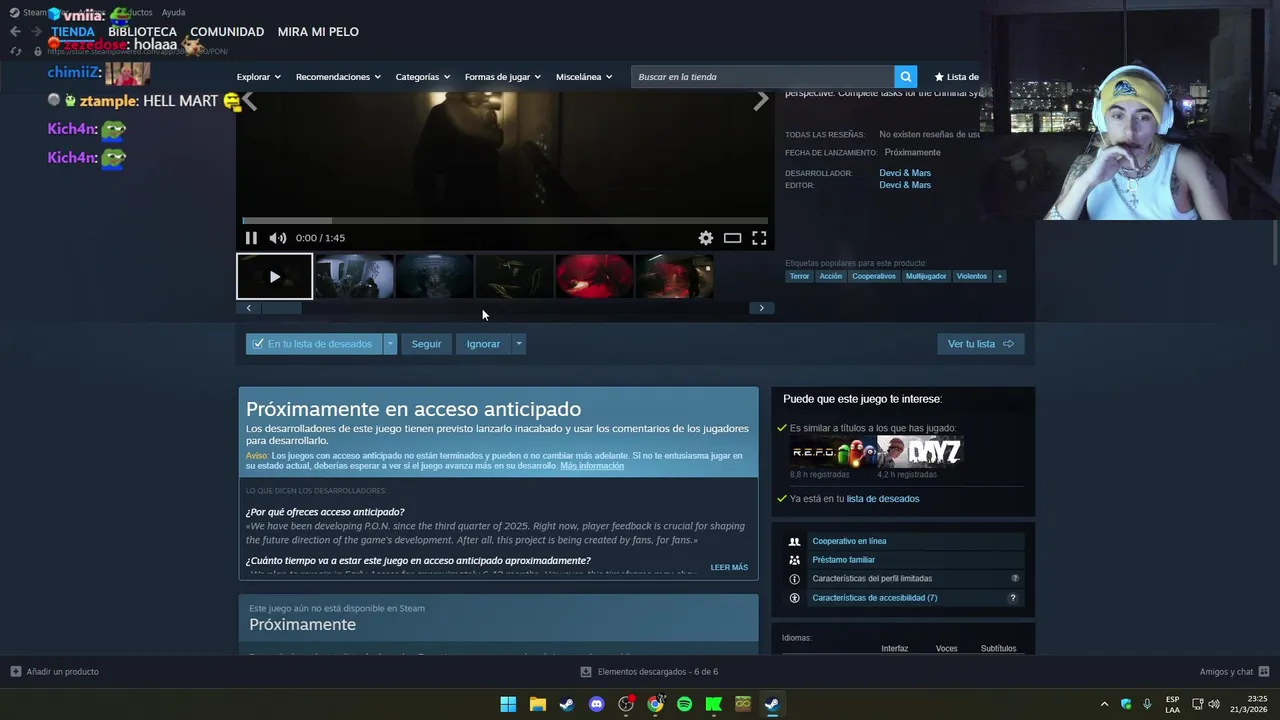Expand the Recomendaciones menu
The width and height of the screenshot is (1280, 720).
tap(338, 77)
